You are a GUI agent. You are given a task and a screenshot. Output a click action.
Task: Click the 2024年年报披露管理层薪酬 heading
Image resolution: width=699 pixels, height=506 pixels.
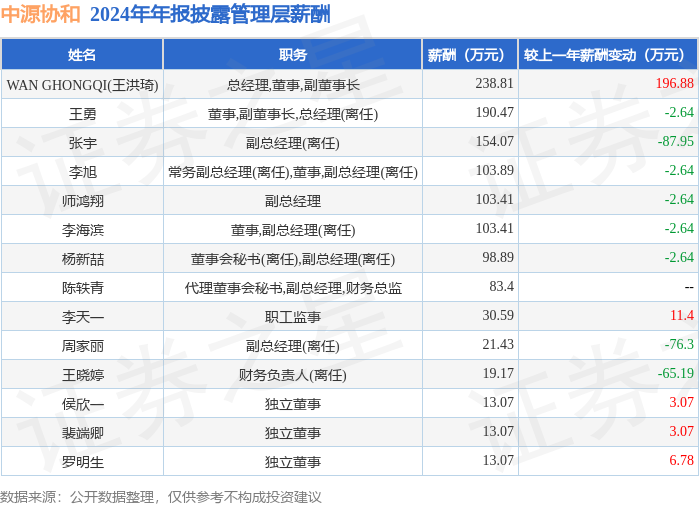pyautogui.click(x=210, y=14)
